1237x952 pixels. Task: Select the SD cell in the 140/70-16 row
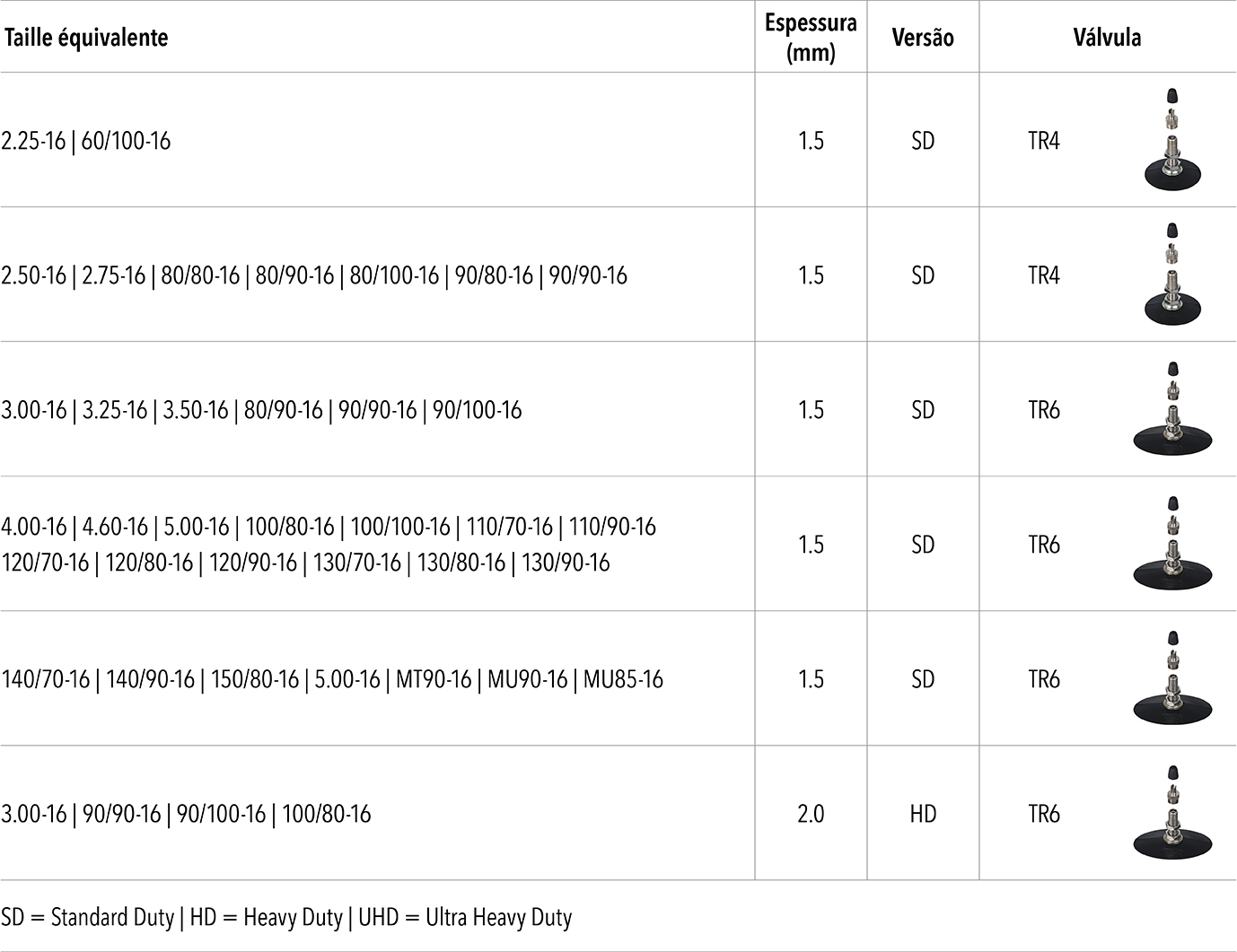pyautogui.click(x=923, y=679)
